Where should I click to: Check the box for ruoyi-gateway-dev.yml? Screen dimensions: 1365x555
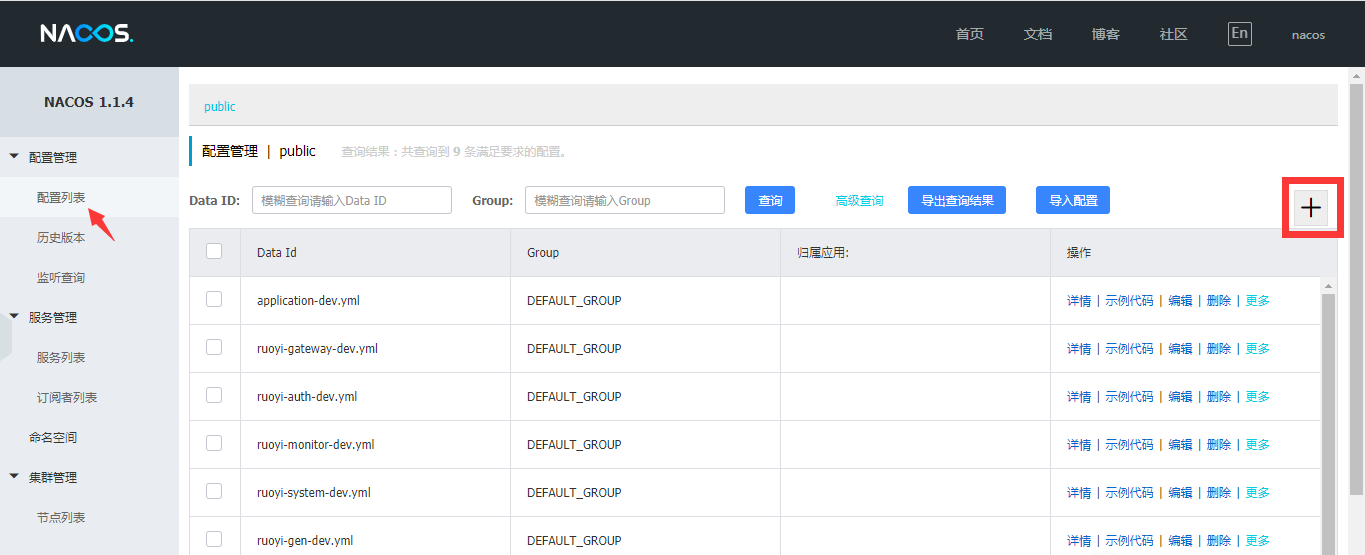[214, 347]
